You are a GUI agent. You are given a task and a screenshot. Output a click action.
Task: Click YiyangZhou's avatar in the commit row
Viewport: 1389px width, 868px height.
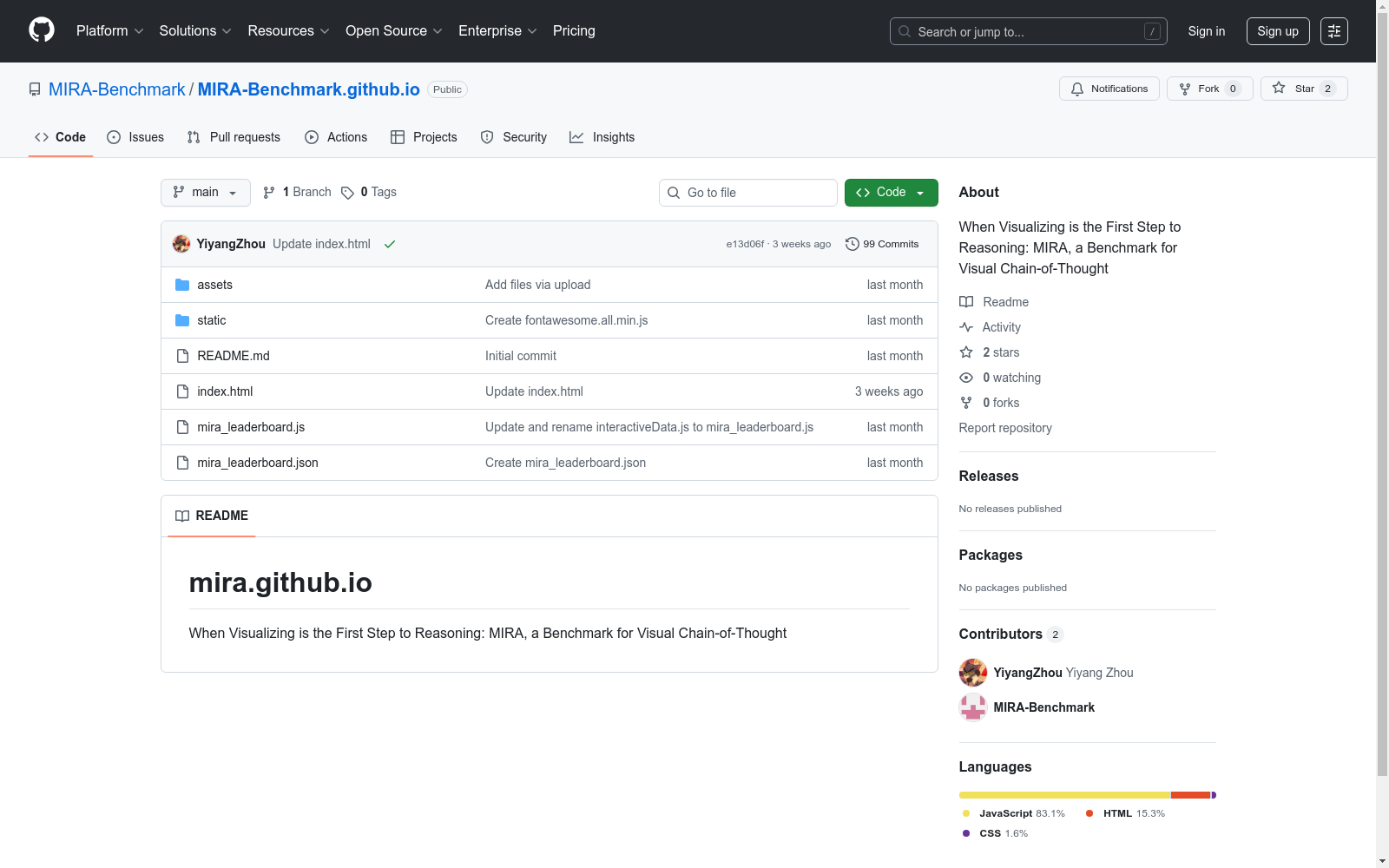pos(181,244)
